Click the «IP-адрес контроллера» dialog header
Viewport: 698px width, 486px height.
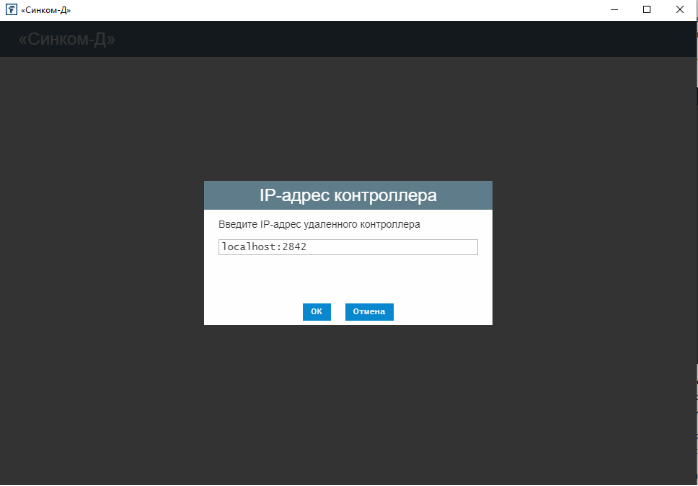coord(347,195)
